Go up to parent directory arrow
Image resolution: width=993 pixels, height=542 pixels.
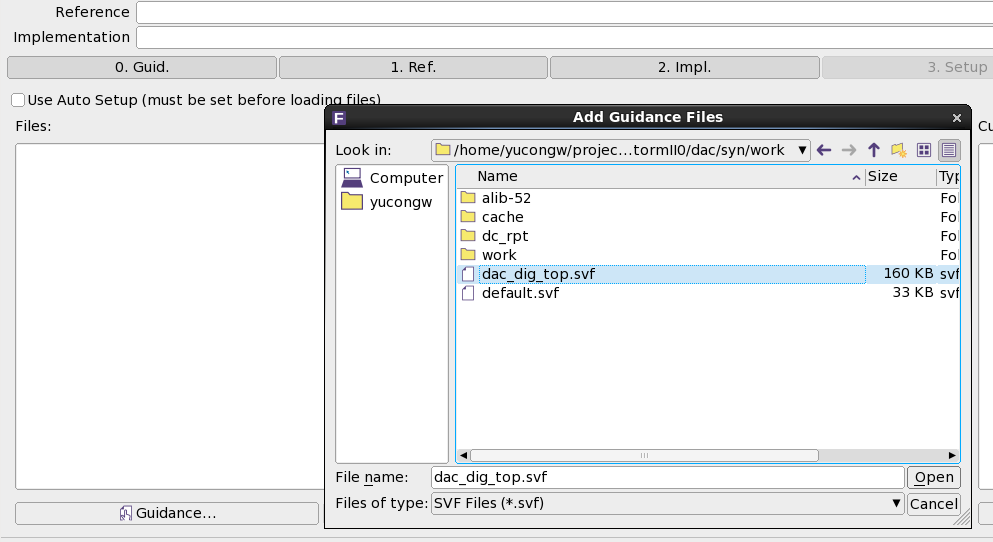874,150
